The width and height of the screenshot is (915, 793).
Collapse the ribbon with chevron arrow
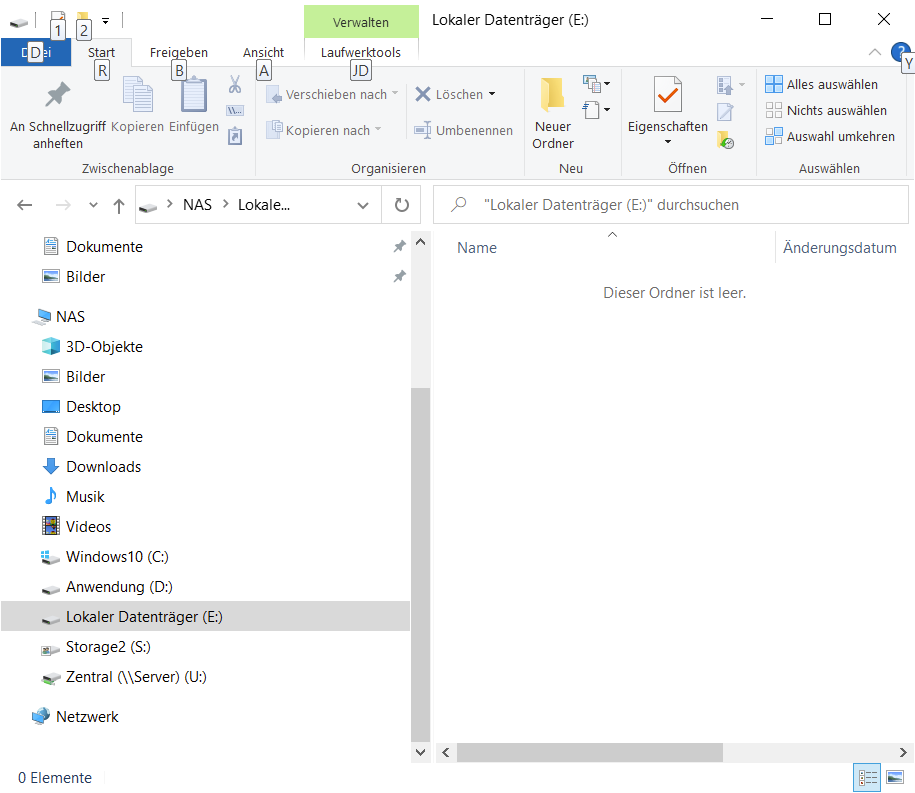pos(874,52)
